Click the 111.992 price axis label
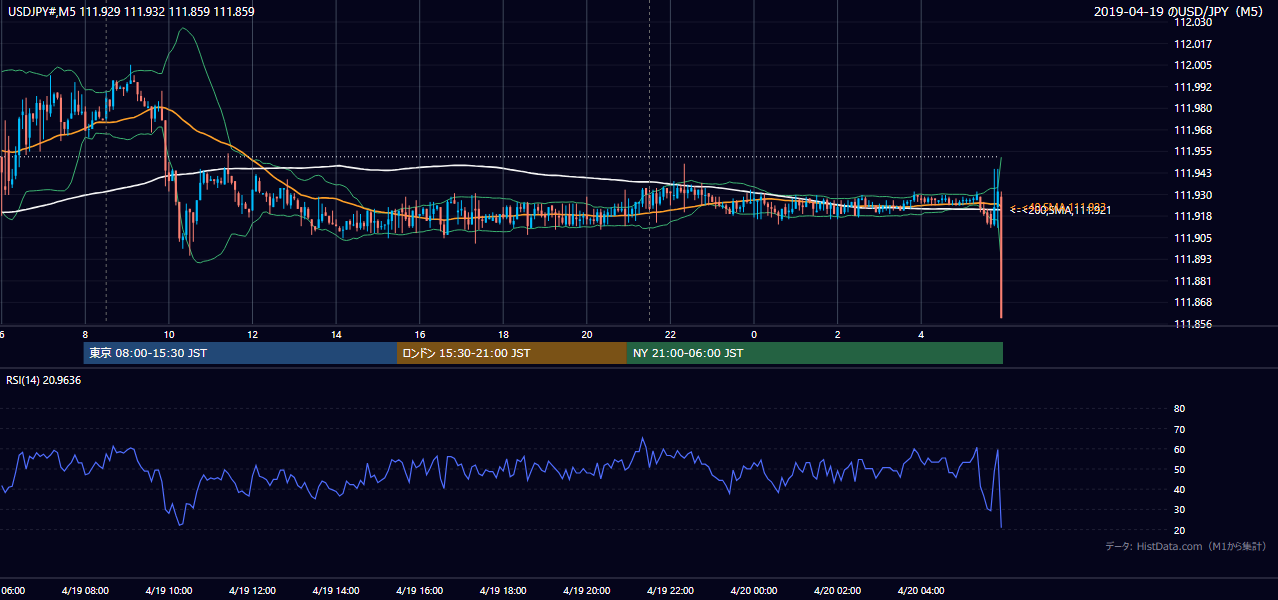 tap(1194, 87)
